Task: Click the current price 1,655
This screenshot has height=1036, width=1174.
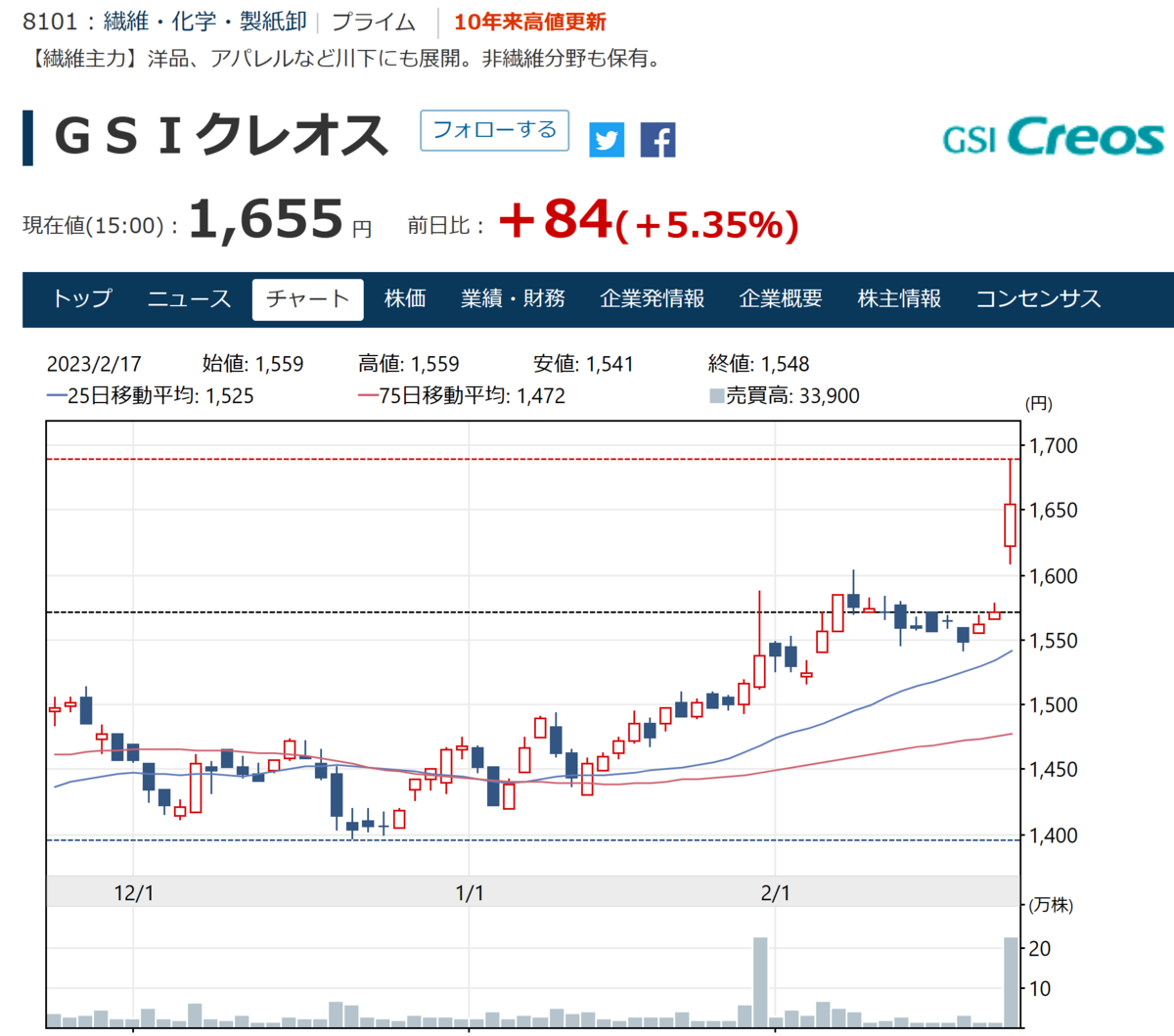Action: pos(265,218)
